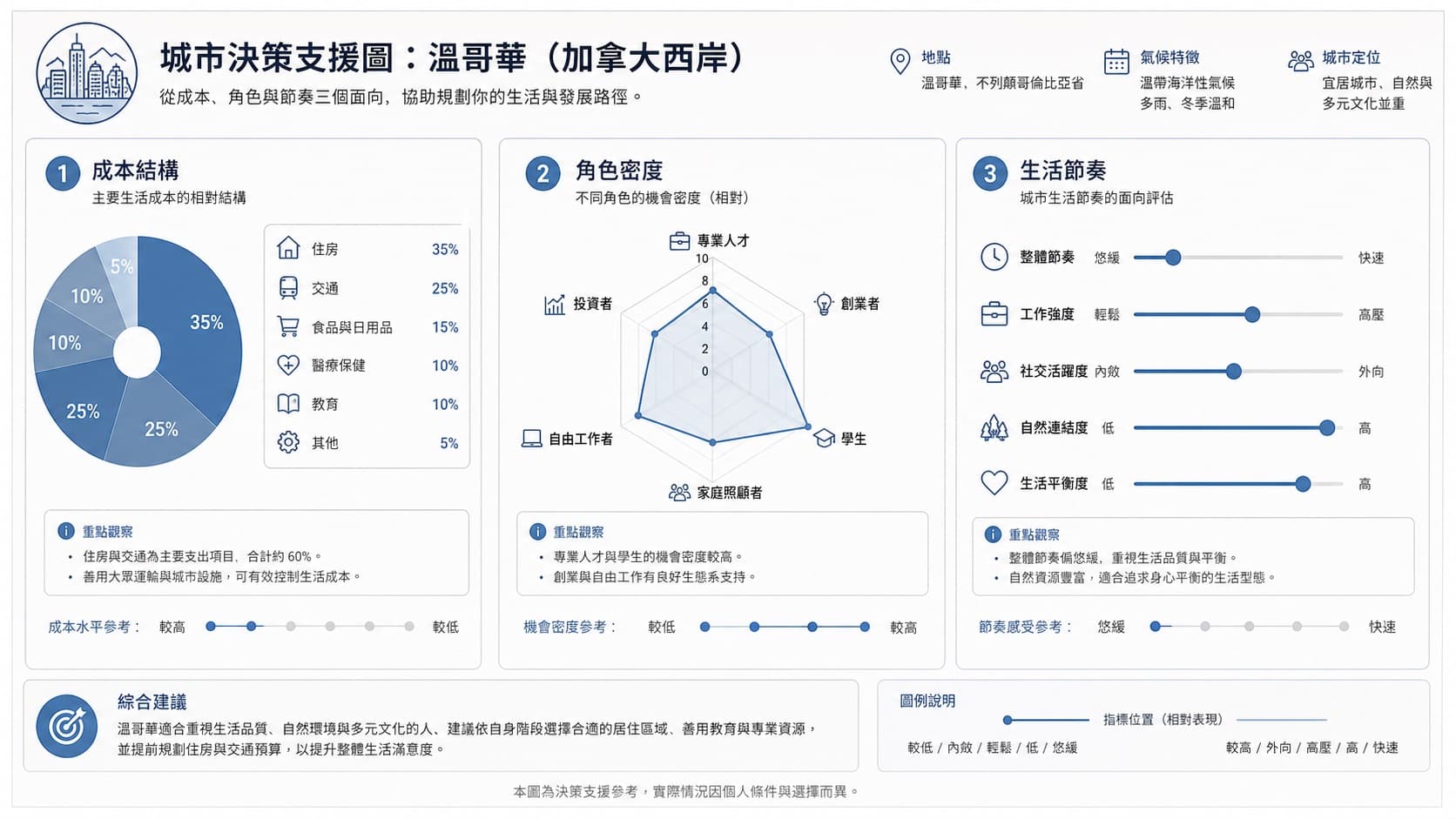
Task: Click the 醫療保健 label
Action: [339, 366]
